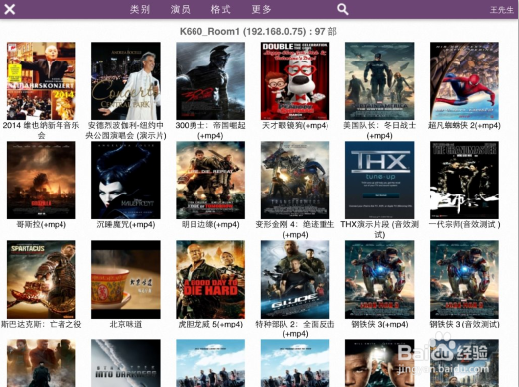Open the 类别 category menu

[140, 9]
